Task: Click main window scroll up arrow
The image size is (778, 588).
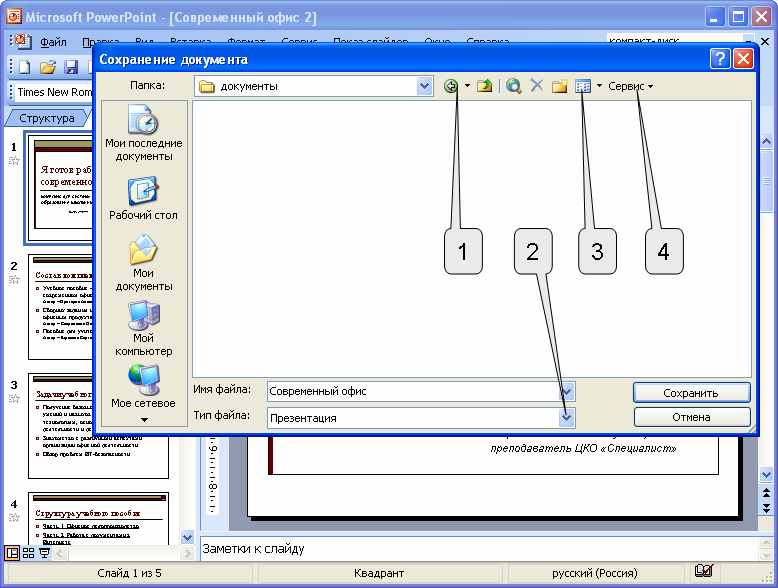Action: pos(767,142)
